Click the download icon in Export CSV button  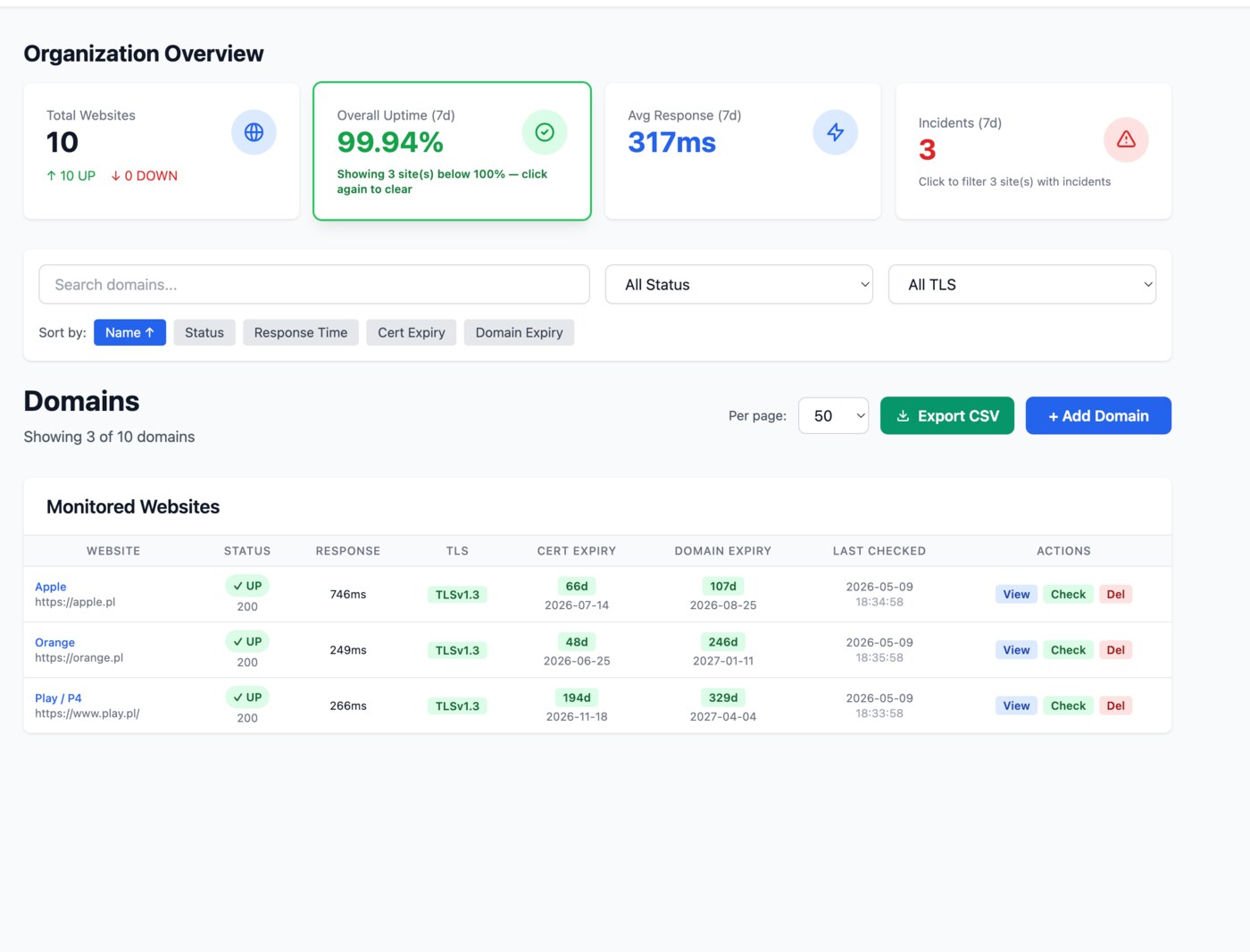[903, 416]
